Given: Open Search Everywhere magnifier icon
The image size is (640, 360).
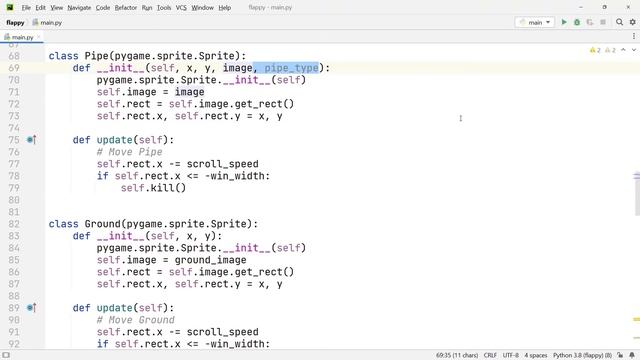Looking at the screenshot, I should point(619,22).
